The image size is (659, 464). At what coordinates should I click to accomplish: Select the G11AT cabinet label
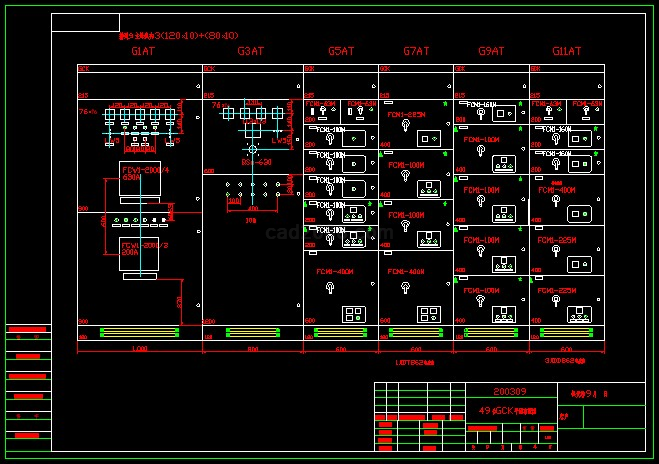(x=567, y=51)
